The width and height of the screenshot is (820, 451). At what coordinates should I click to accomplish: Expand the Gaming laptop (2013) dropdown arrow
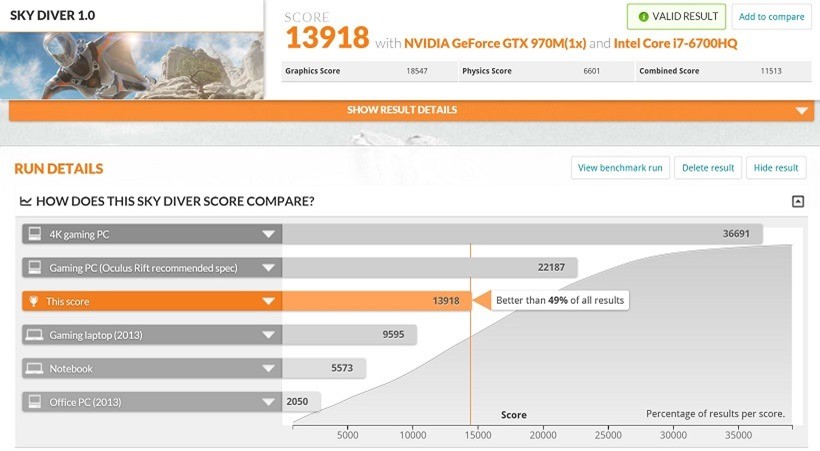(268, 335)
